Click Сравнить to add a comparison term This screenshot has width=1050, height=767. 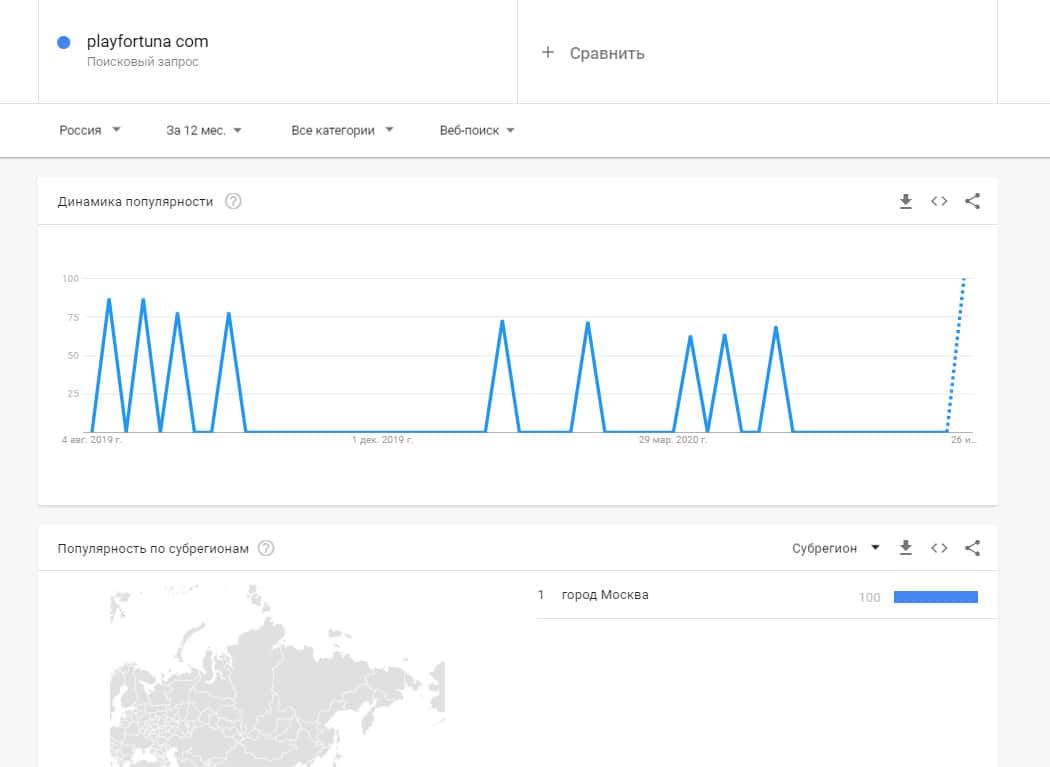click(x=607, y=53)
